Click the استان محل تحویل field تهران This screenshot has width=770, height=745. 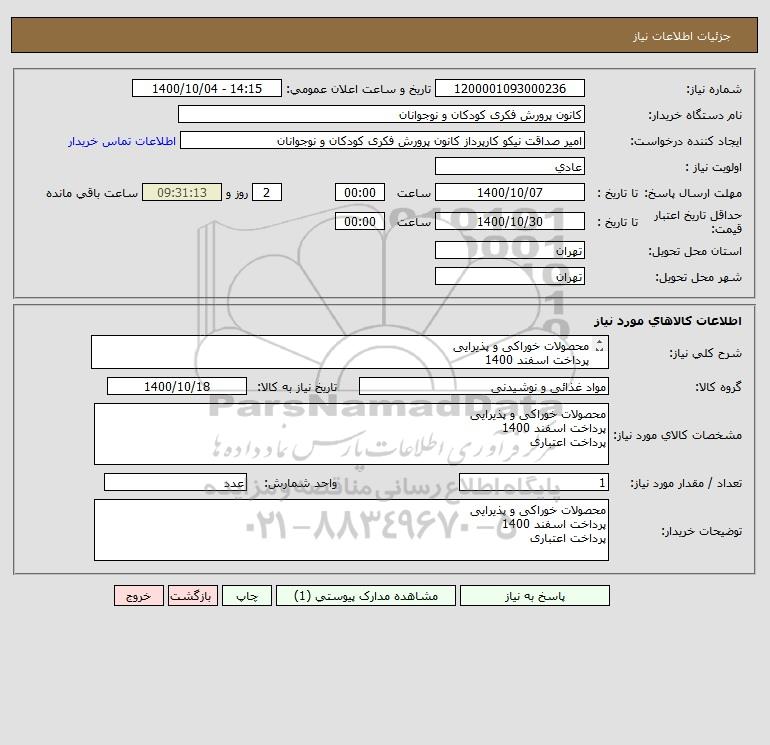(x=510, y=250)
